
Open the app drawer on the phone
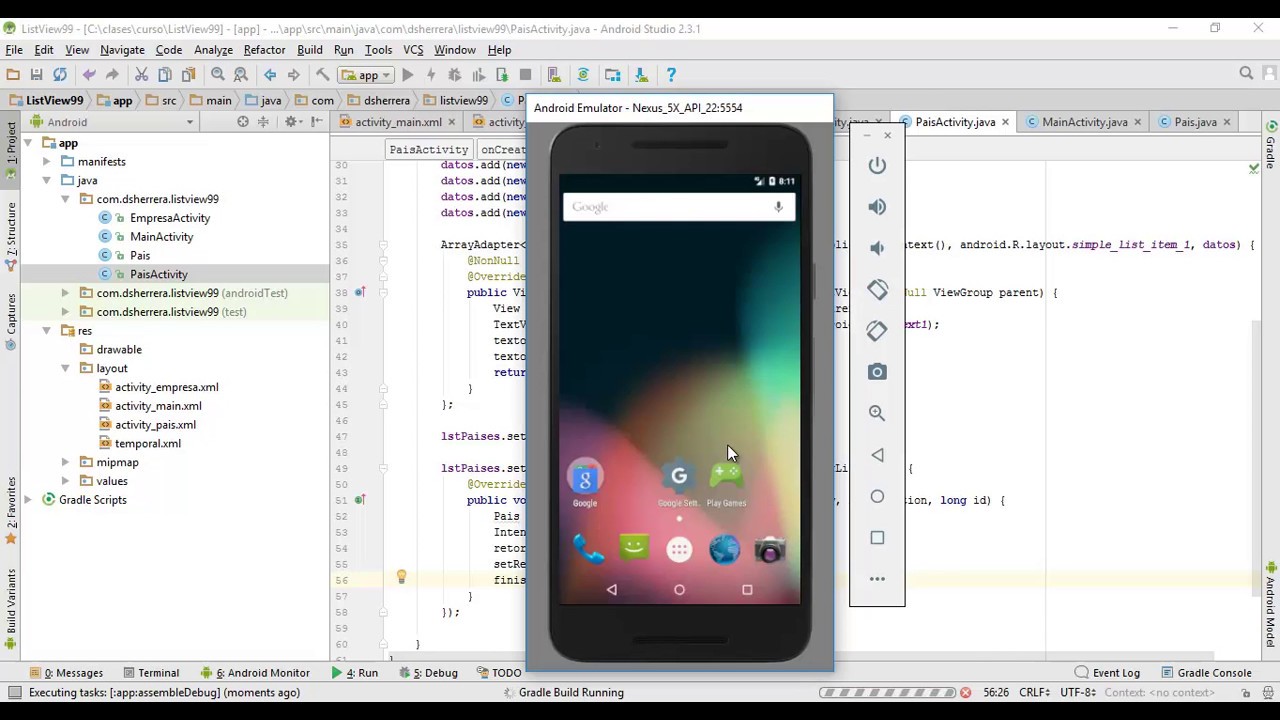point(679,550)
